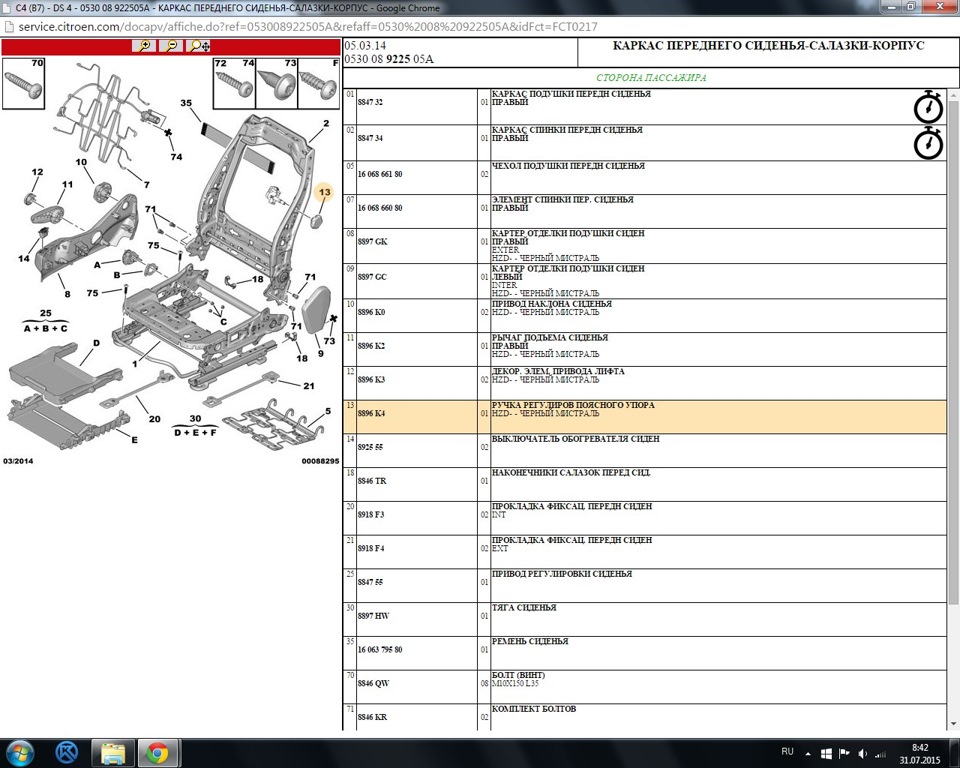This screenshot has width=960, height=768.
Task: Click callout number 13 on the diagram
Action: coord(324,192)
